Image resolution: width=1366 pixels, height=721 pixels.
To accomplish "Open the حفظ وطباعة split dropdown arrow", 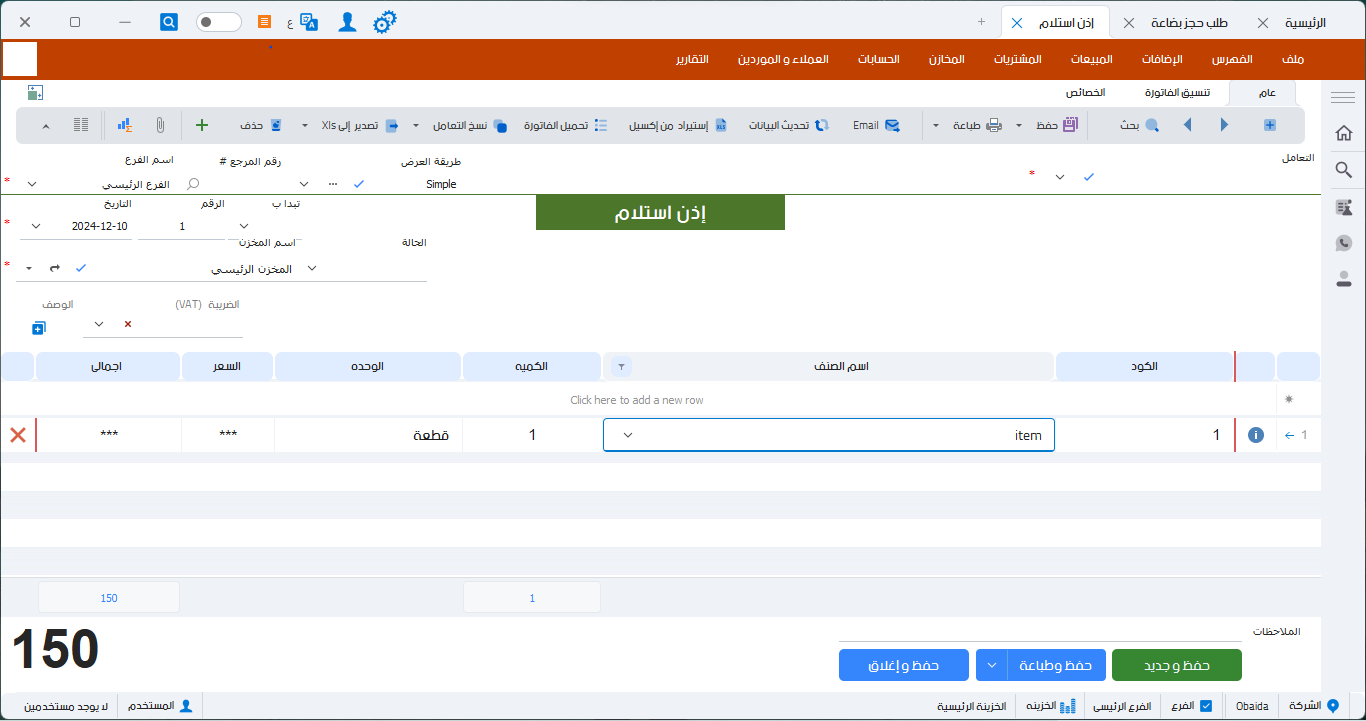I will [x=992, y=665].
